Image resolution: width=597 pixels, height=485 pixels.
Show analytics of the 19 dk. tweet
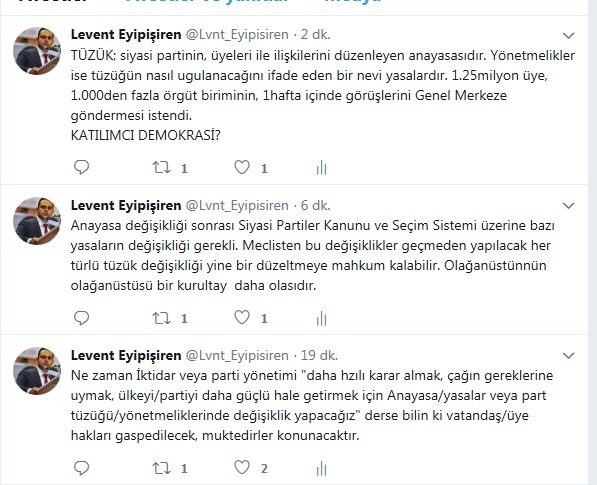[x=322, y=468]
